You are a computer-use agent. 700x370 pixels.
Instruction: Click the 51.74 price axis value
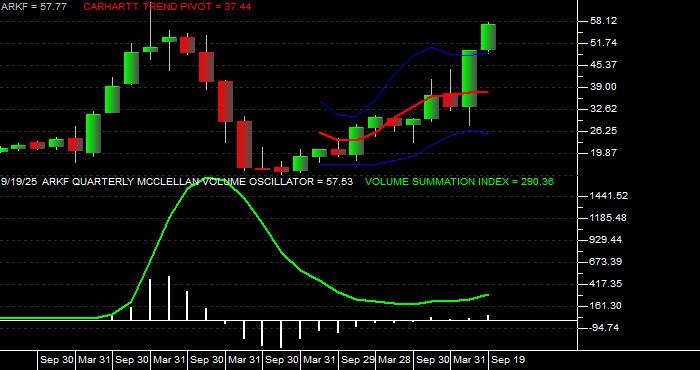tap(603, 43)
